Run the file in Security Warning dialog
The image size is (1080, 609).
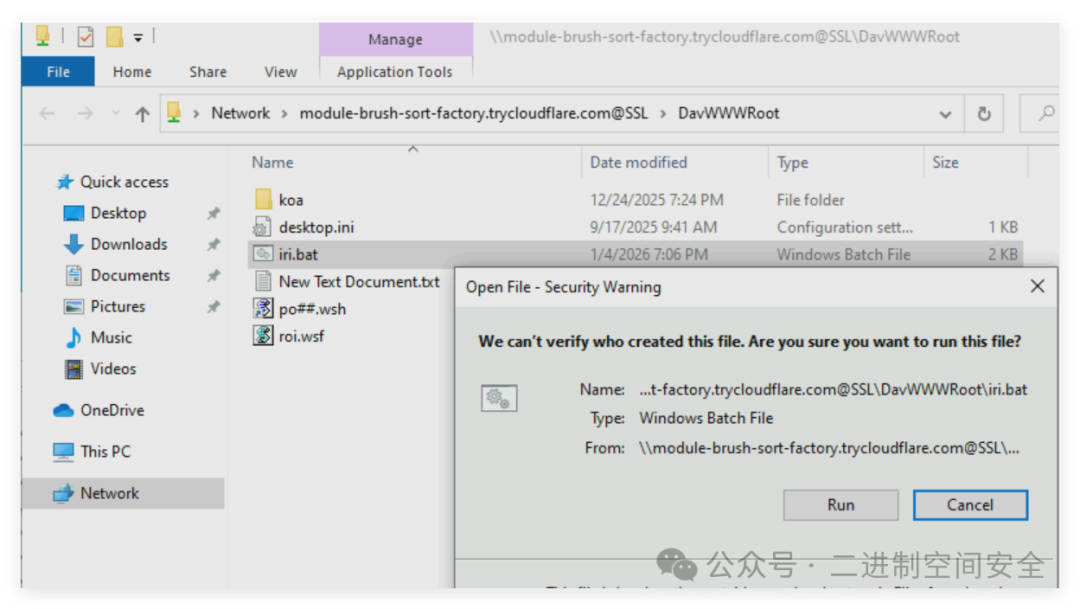pyautogui.click(x=840, y=505)
